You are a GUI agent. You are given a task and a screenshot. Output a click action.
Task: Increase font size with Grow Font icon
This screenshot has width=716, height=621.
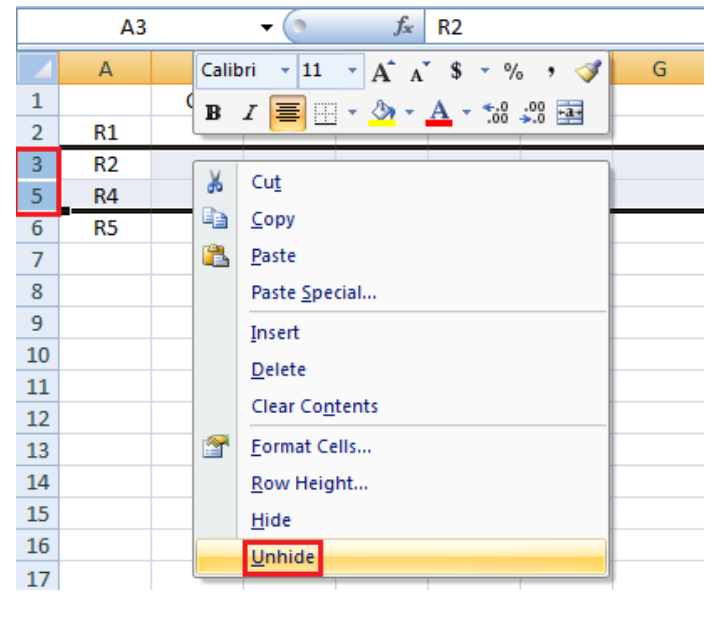[382, 71]
